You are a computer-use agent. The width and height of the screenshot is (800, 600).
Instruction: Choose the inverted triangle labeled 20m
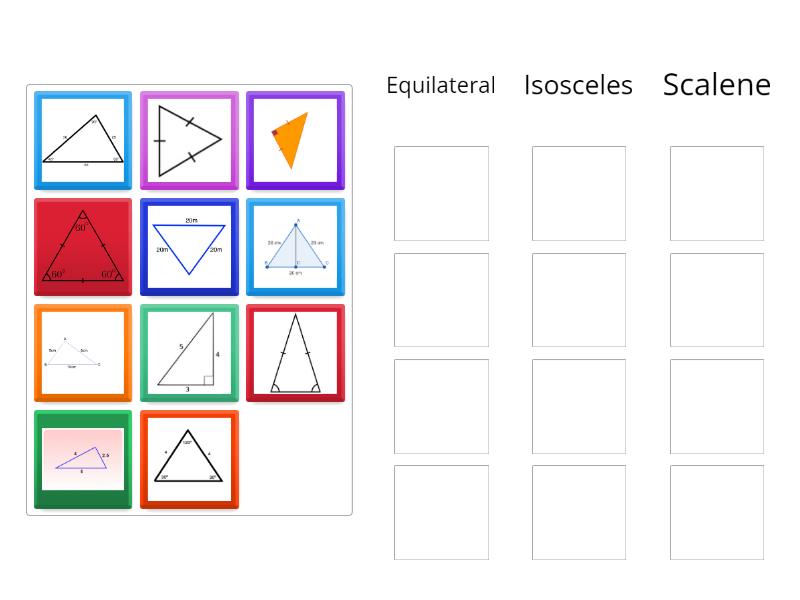pyautogui.click(x=189, y=246)
